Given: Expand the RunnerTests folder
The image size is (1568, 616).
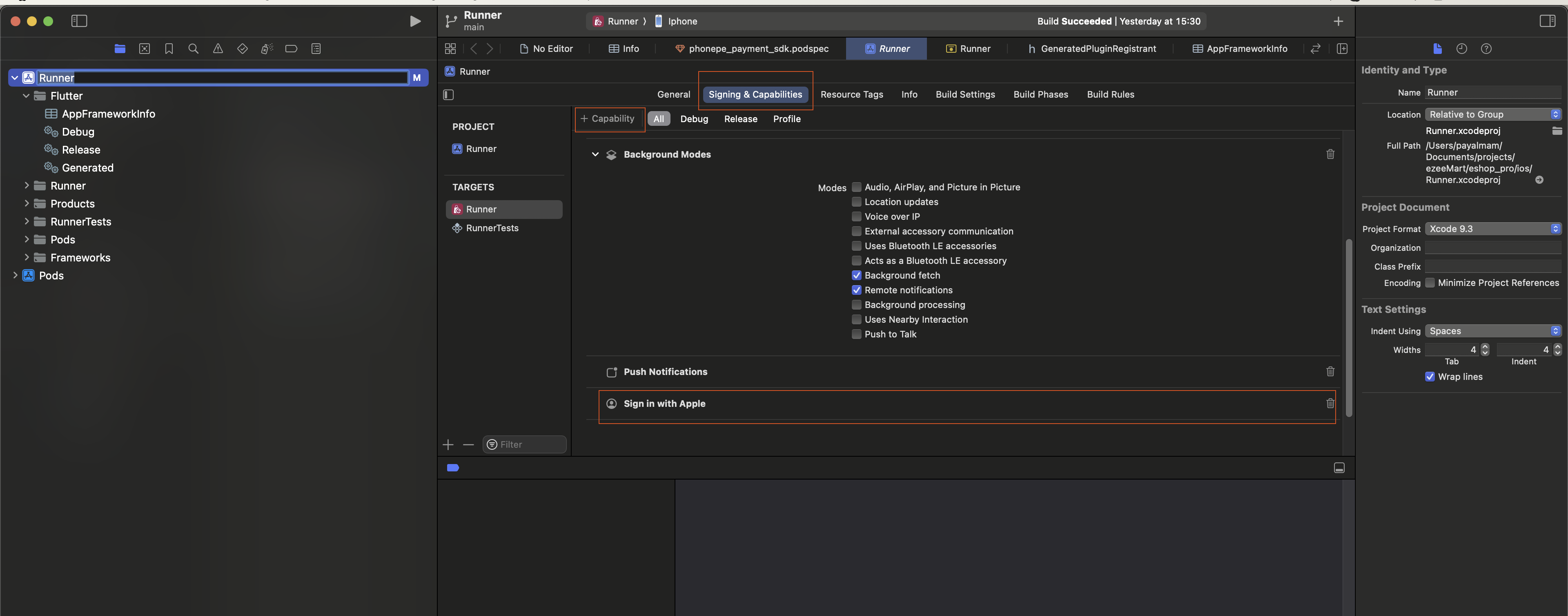Looking at the screenshot, I should (26, 221).
